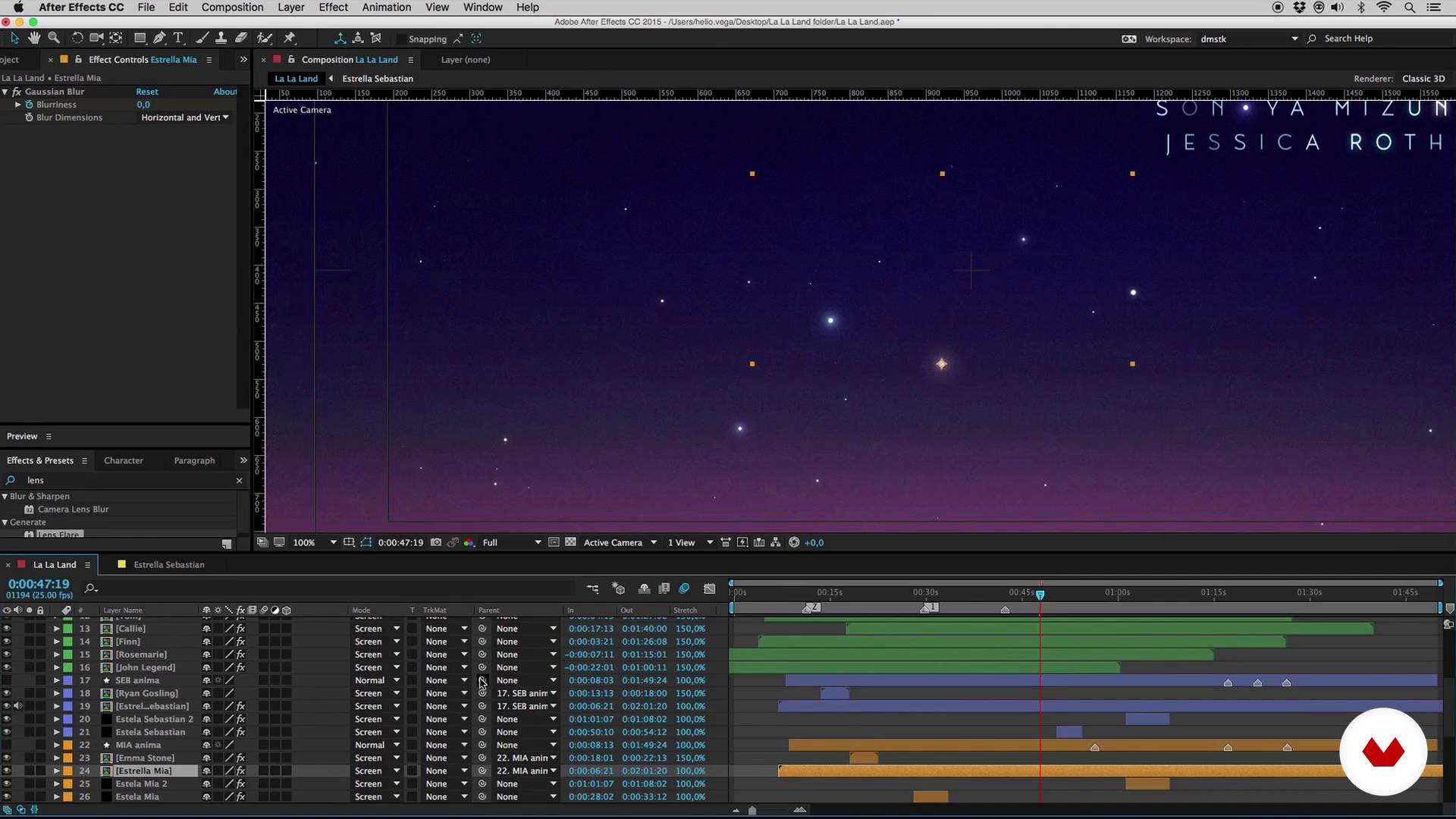Toggle visibility eye of Rosemarie layer

point(7,654)
